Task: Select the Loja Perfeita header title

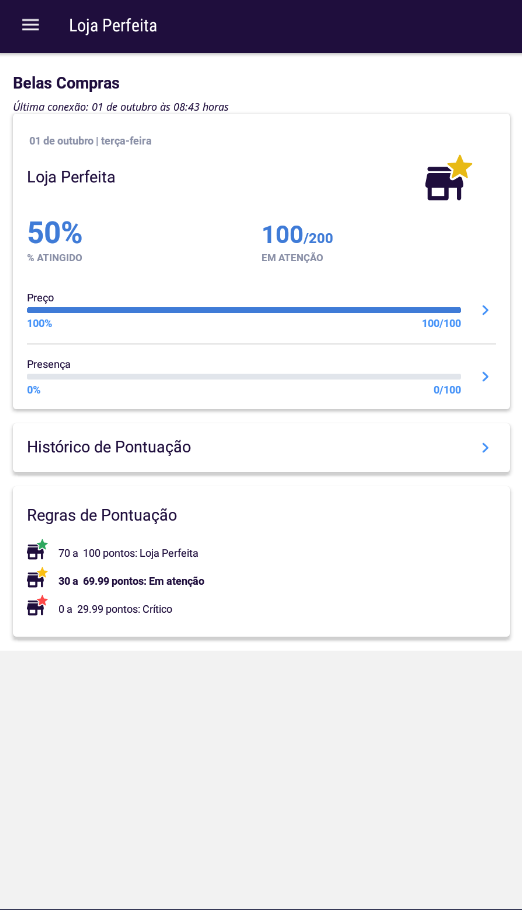Action: pyautogui.click(x=113, y=26)
